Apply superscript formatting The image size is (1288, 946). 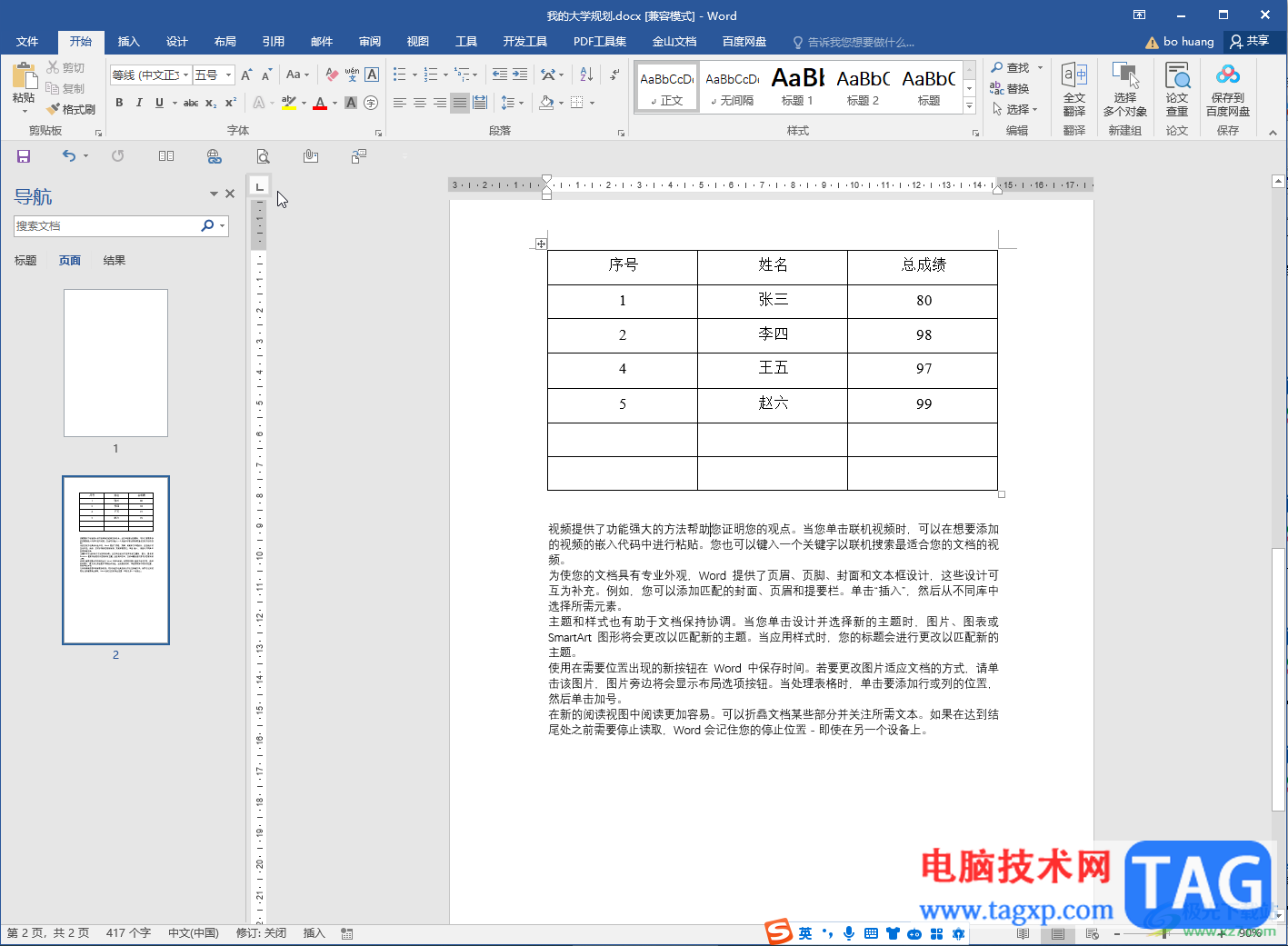231,103
